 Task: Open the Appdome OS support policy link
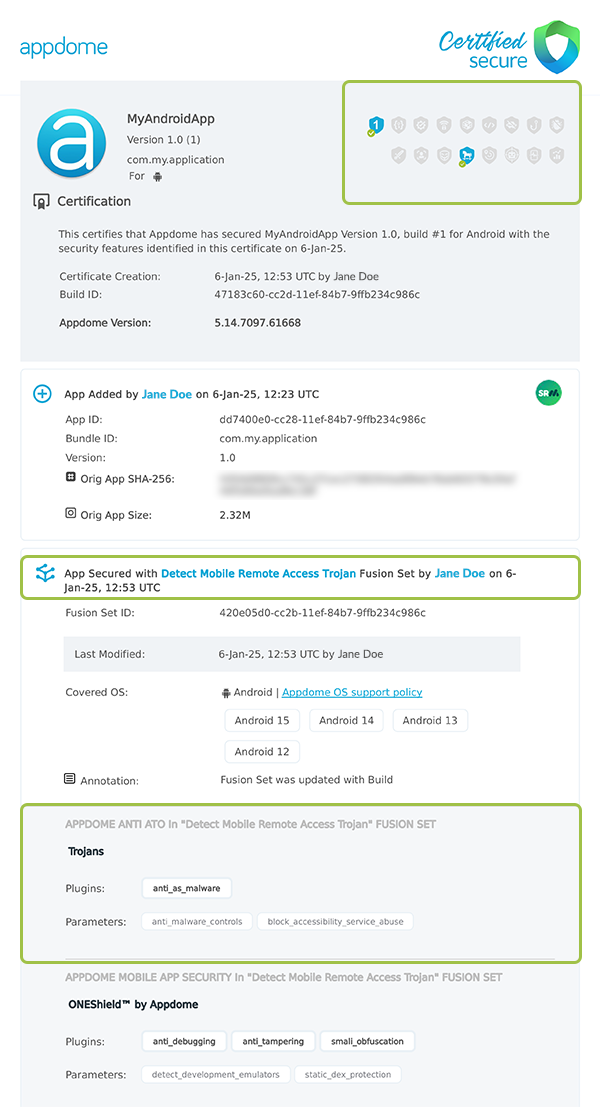point(352,692)
